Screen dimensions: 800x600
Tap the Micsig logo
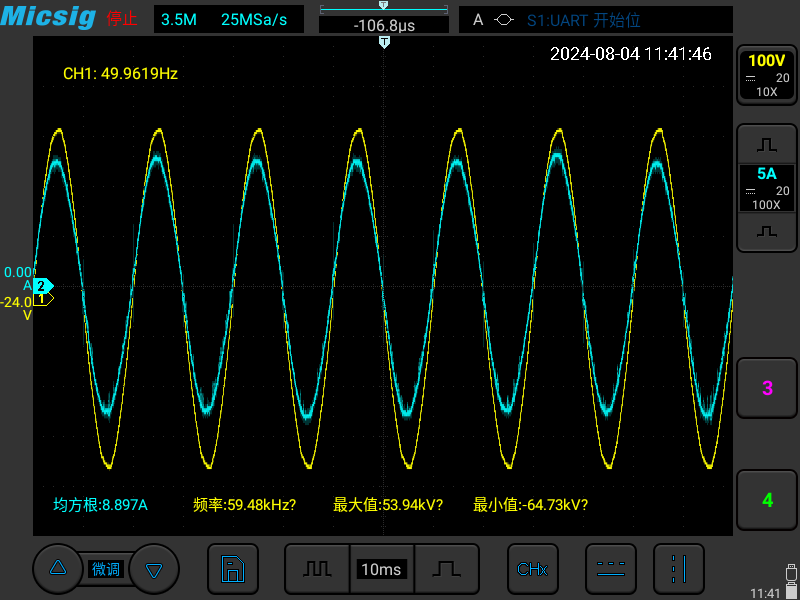(x=48, y=16)
